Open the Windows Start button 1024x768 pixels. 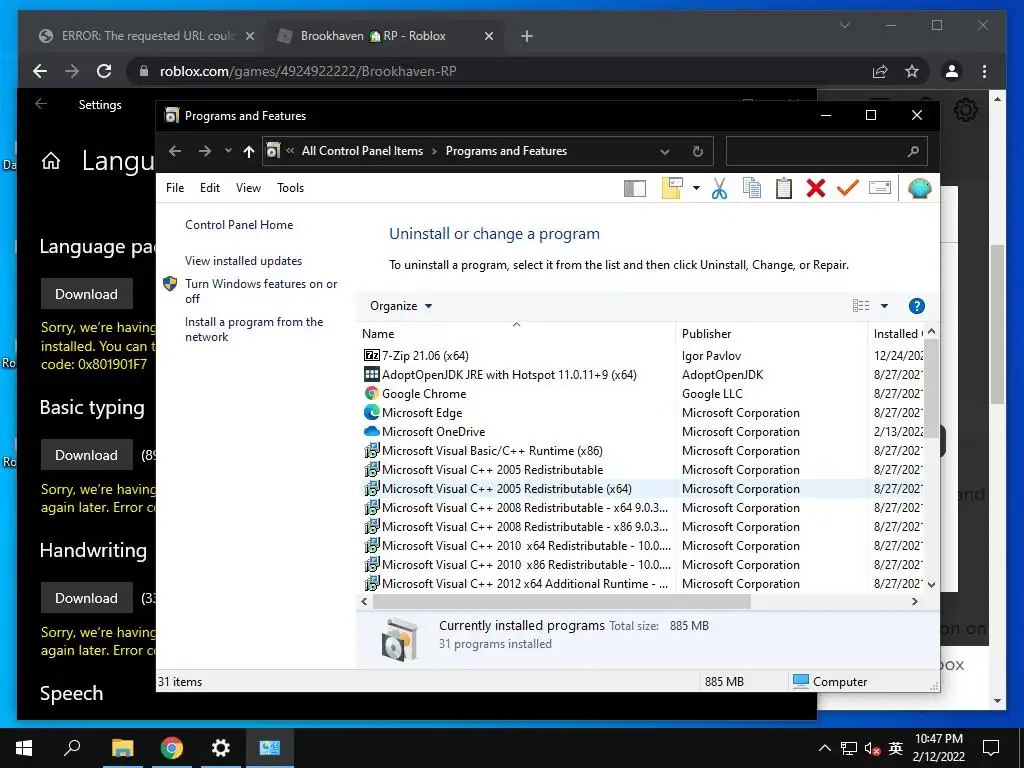point(24,748)
